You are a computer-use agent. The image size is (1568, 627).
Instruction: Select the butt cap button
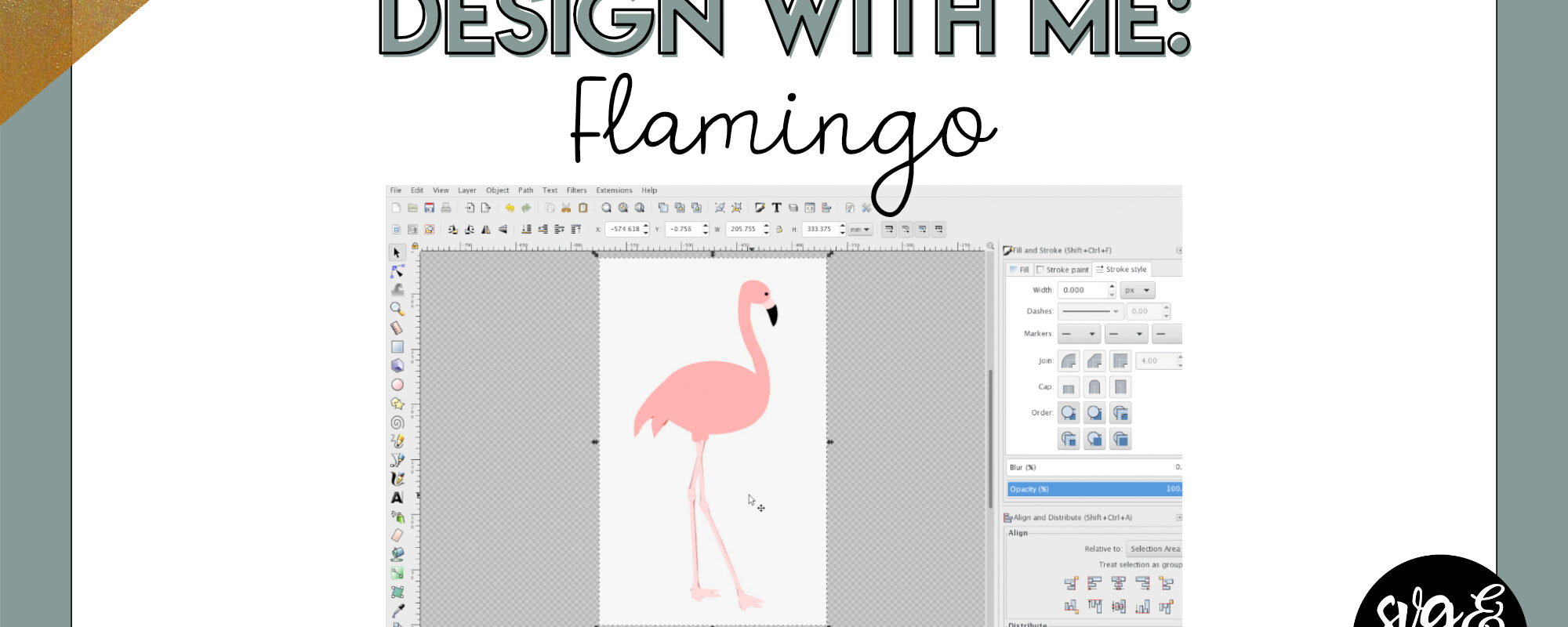click(1069, 387)
